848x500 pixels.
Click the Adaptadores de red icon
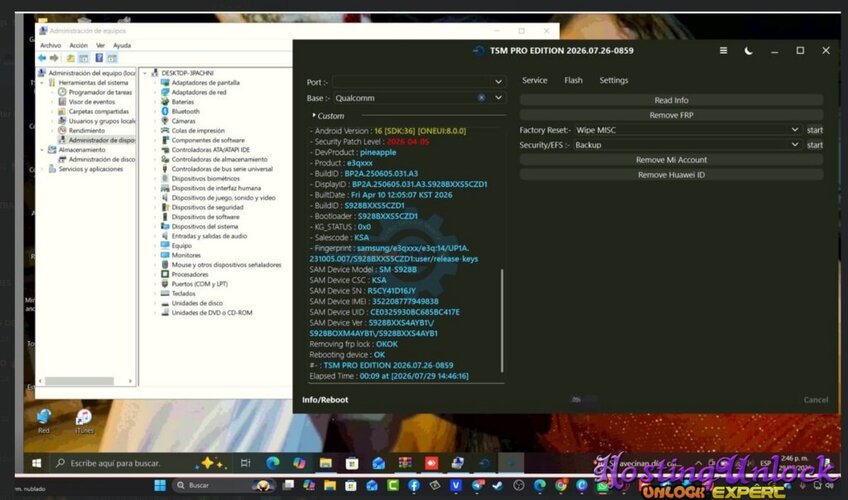[165, 92]
